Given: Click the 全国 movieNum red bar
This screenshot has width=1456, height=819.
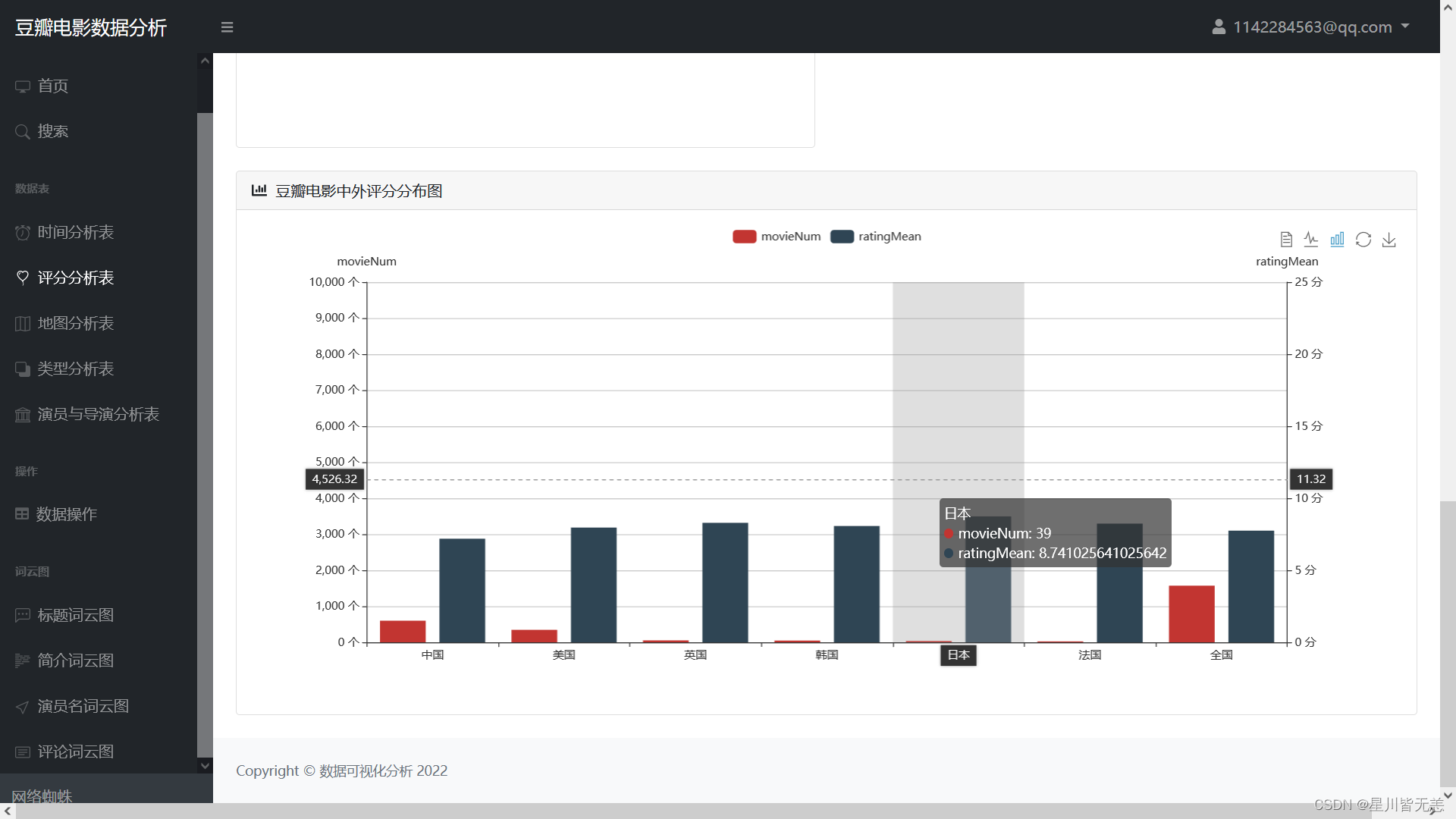Looking at the screenshot, I should pos(1191,614).
